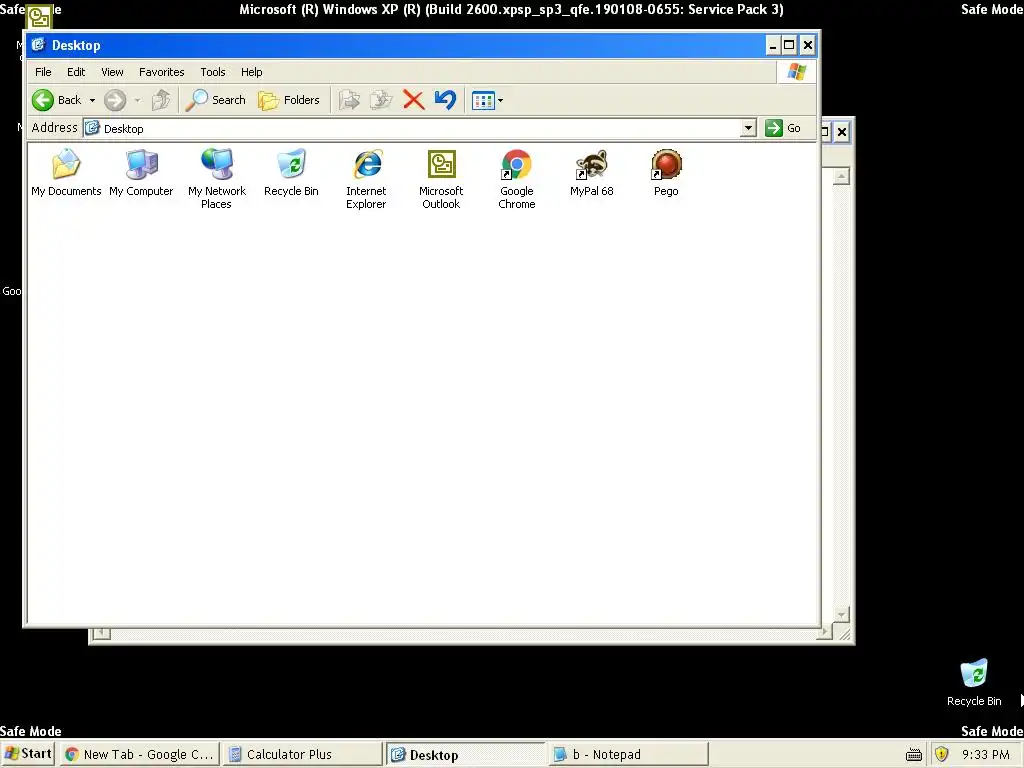Click the security shield tray icon
Screen dimensions: 1024x768
pos(941,754)
